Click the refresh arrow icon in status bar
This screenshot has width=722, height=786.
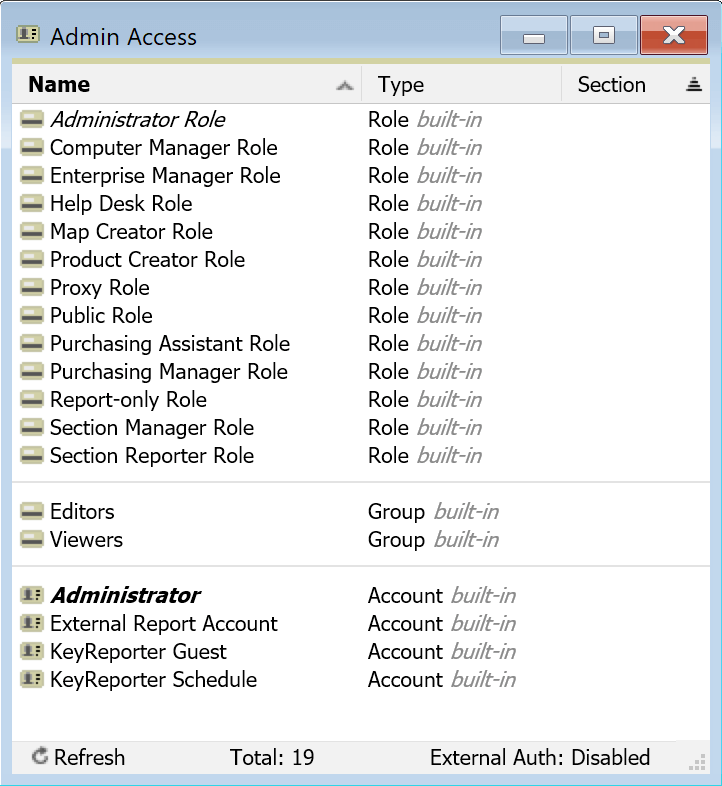tap(40, 757)
